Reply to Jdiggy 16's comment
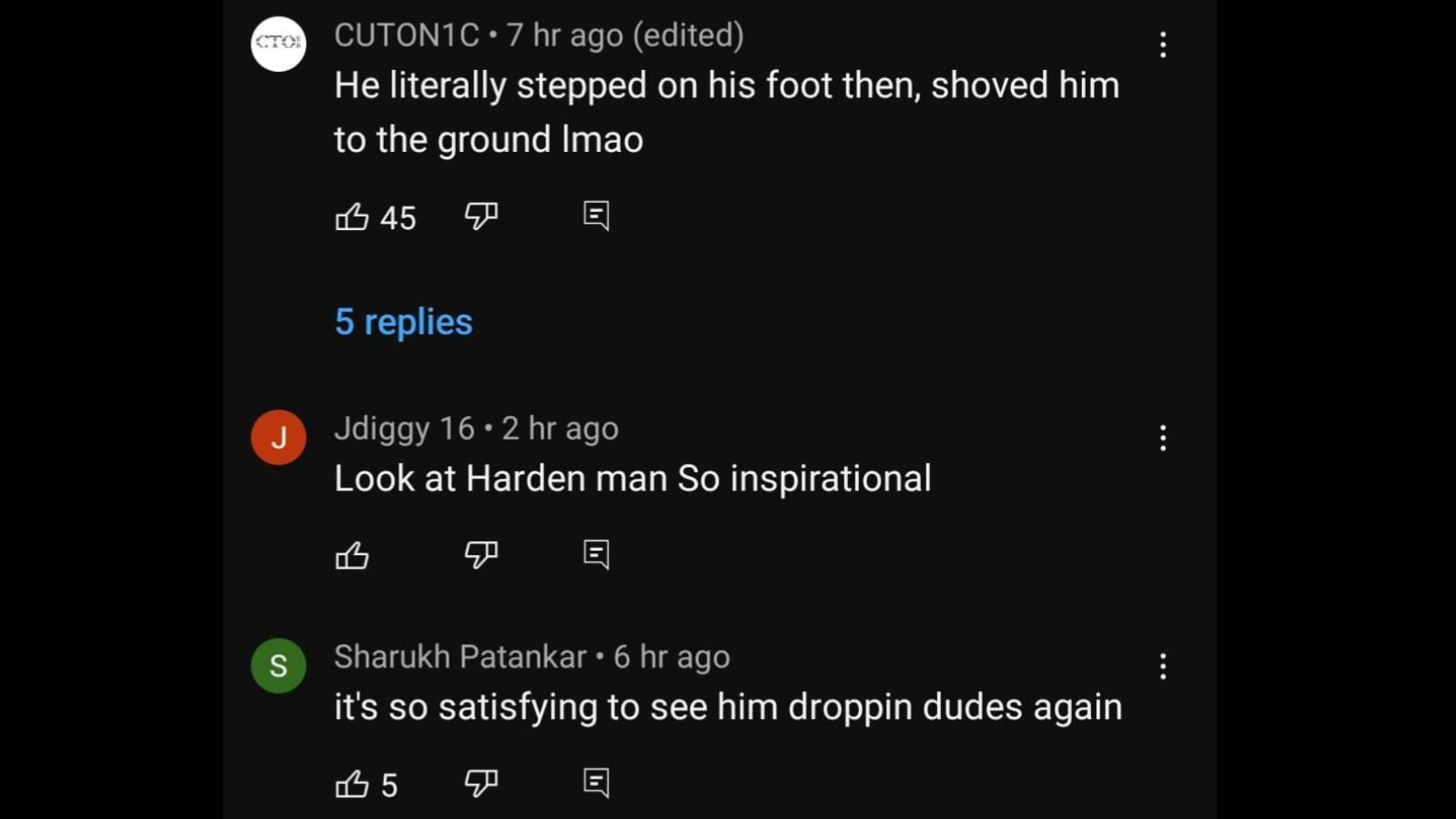Screen dimensions: 1456x819 click(x=596, y=554)
